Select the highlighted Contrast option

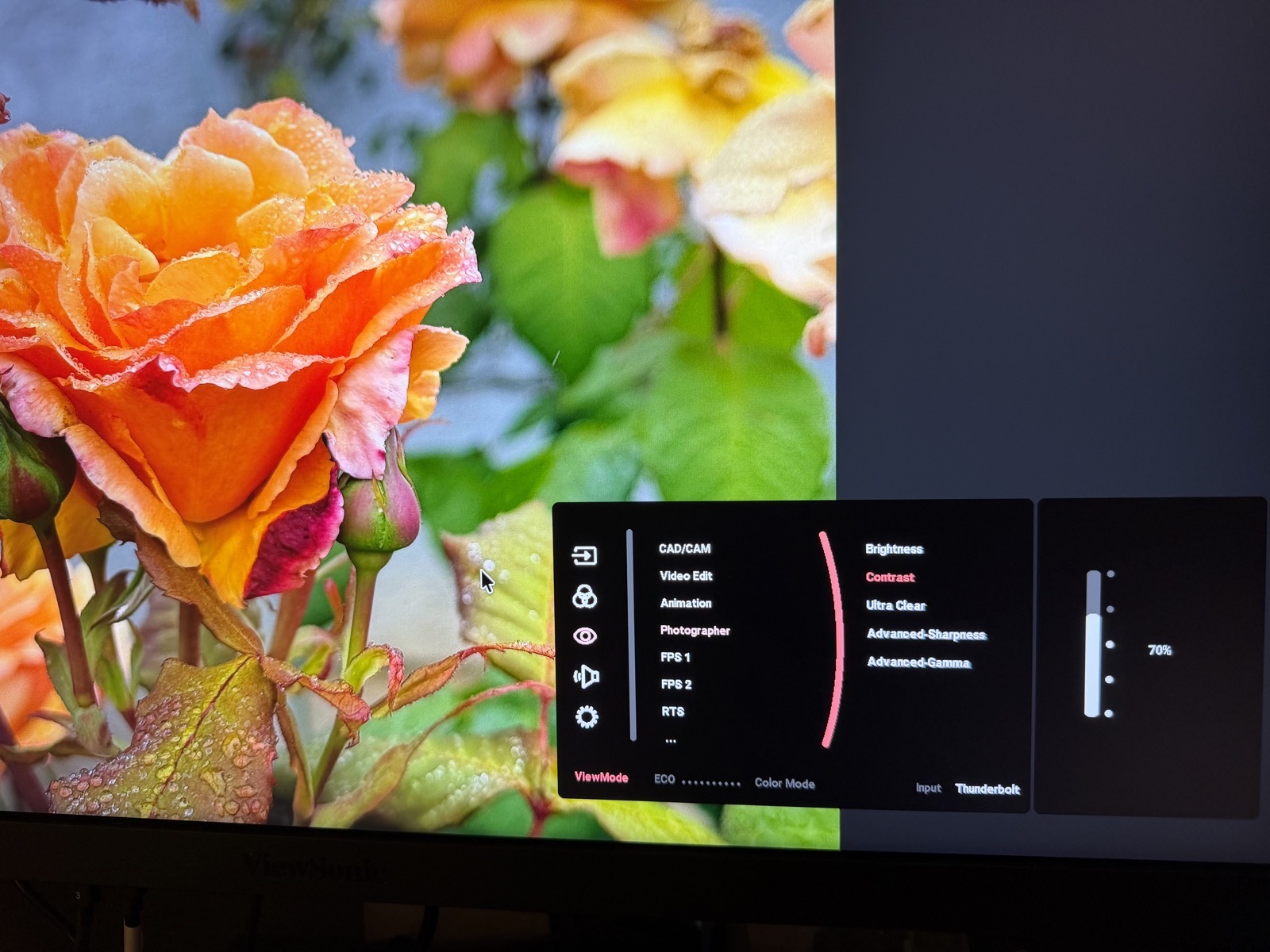(x=890, y=578)
